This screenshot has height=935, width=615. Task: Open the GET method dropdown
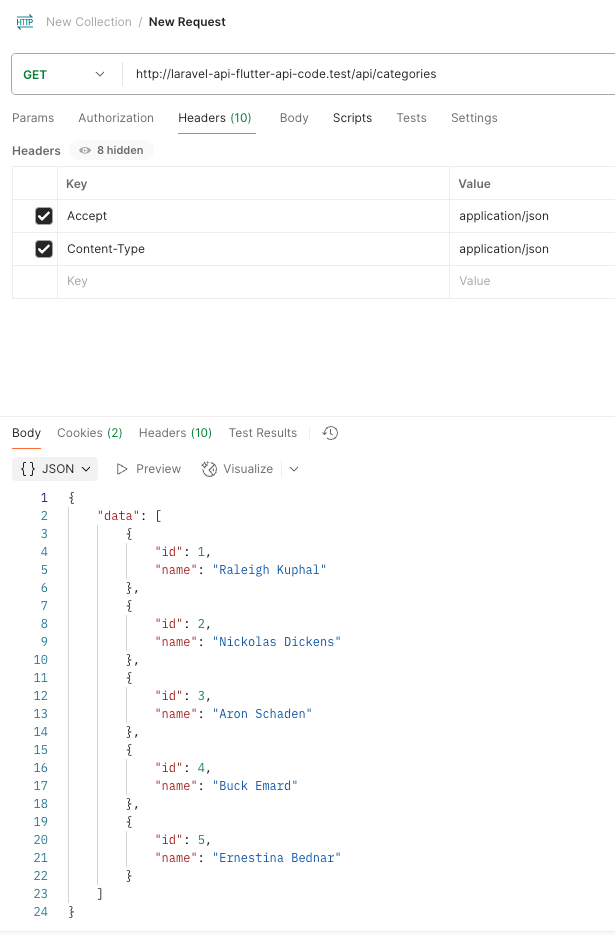[x=64, y=74]
